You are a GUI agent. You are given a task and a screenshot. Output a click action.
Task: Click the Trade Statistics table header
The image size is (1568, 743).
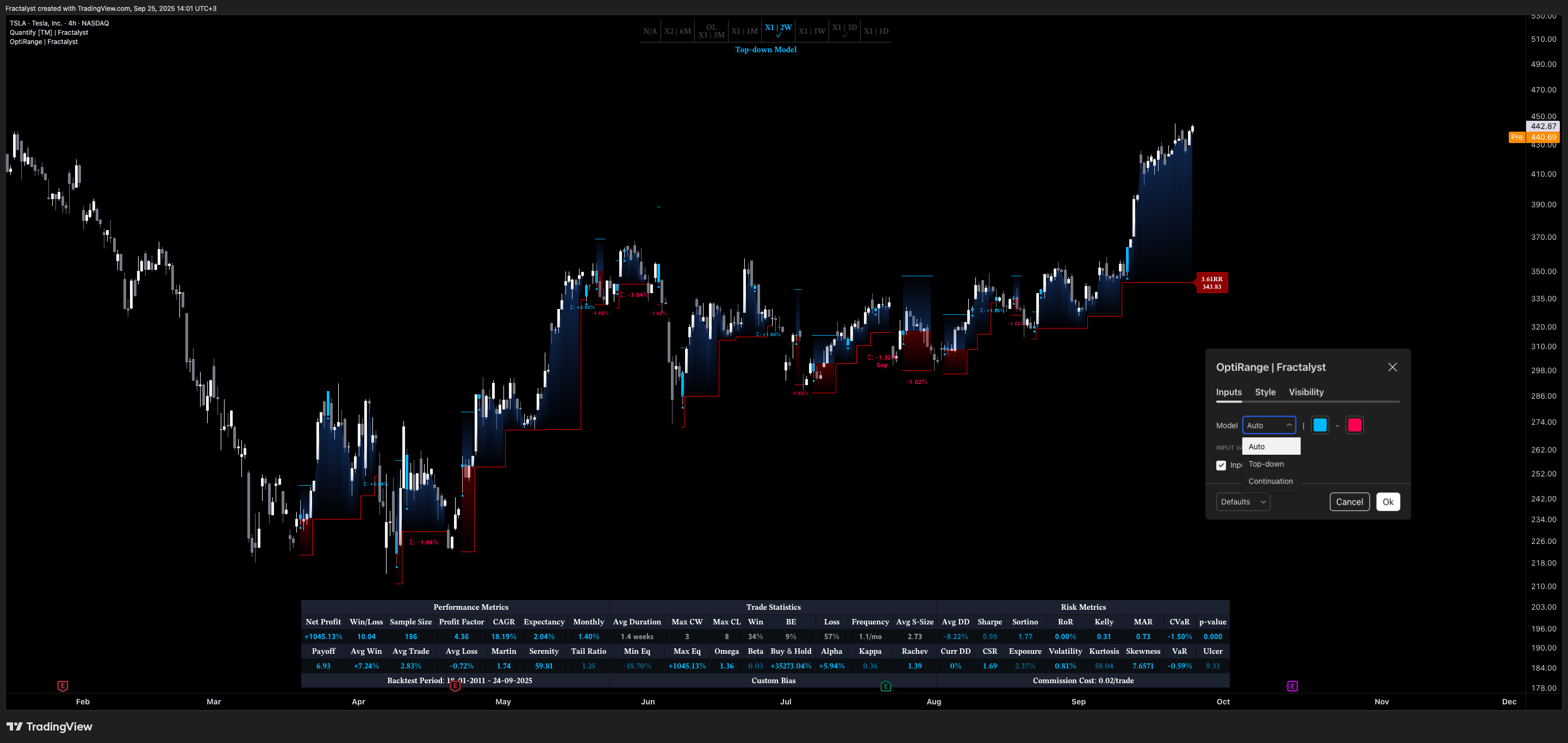click(x=773, y=606)
